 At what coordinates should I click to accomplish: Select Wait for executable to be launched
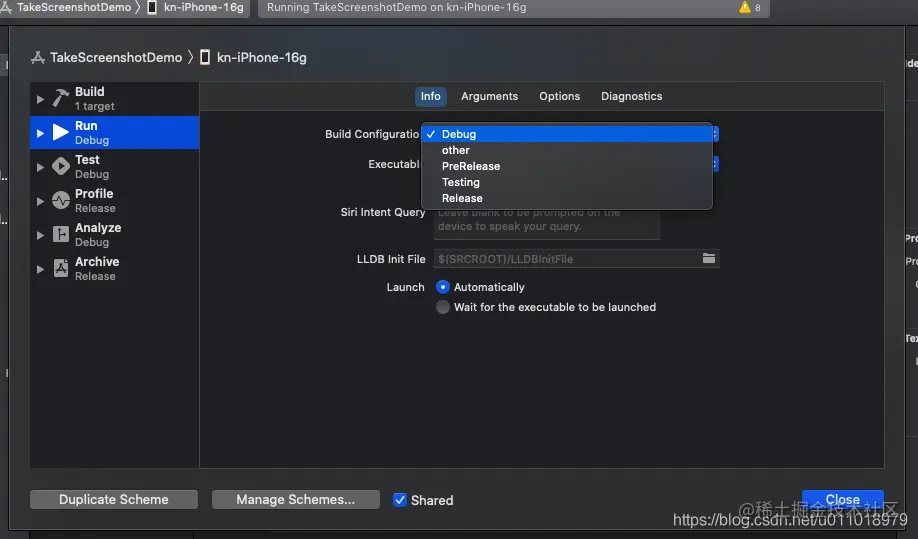tap(443, 307)
